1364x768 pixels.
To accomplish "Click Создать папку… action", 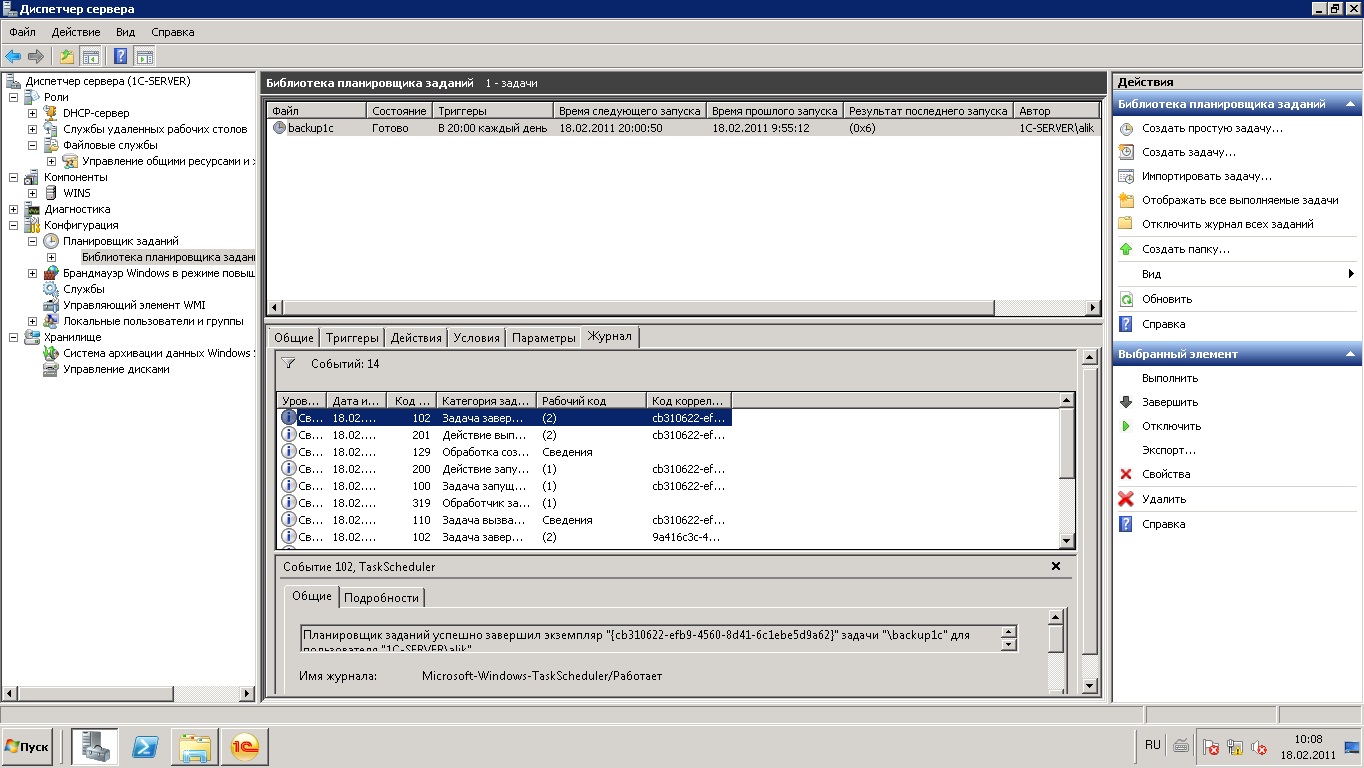I will click(1186, 249).
